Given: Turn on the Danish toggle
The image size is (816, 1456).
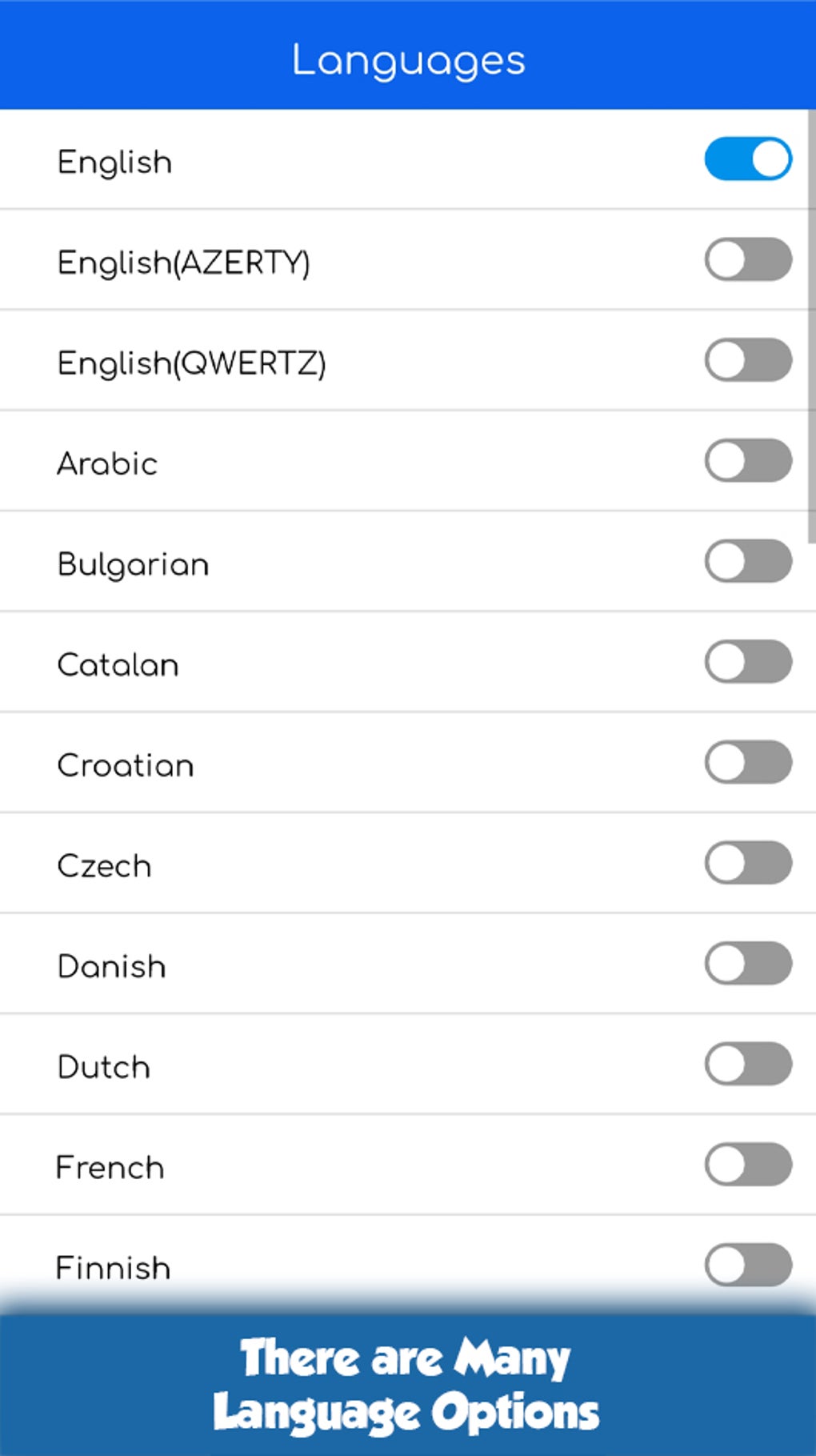Looking at the screenshot, I should click(x=748, y=963).
